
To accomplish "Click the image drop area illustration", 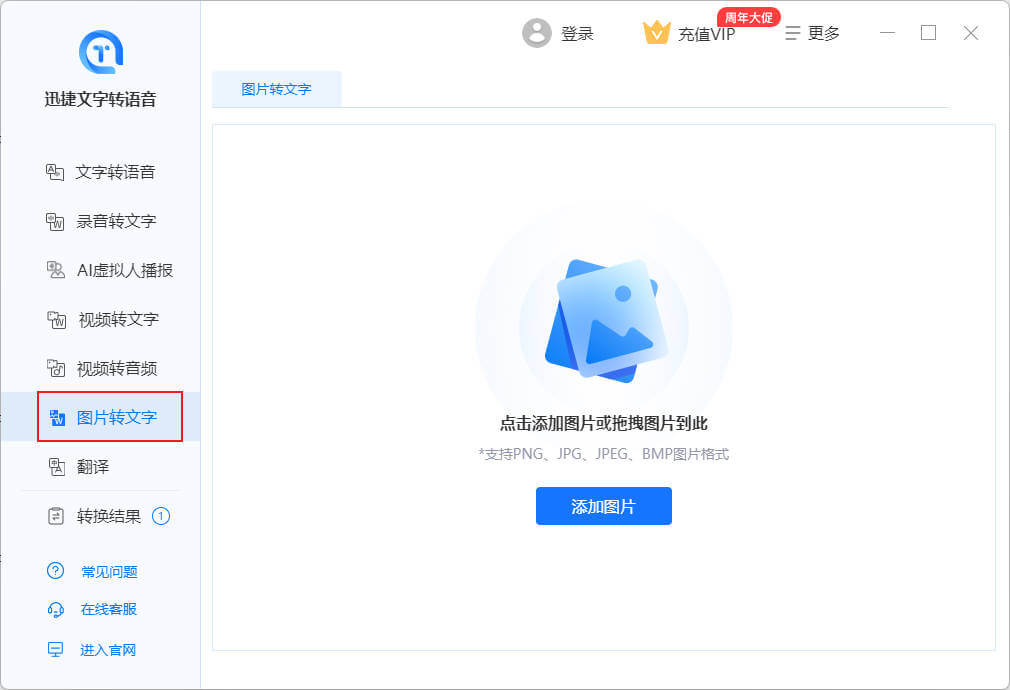I will tap(604, 320).
